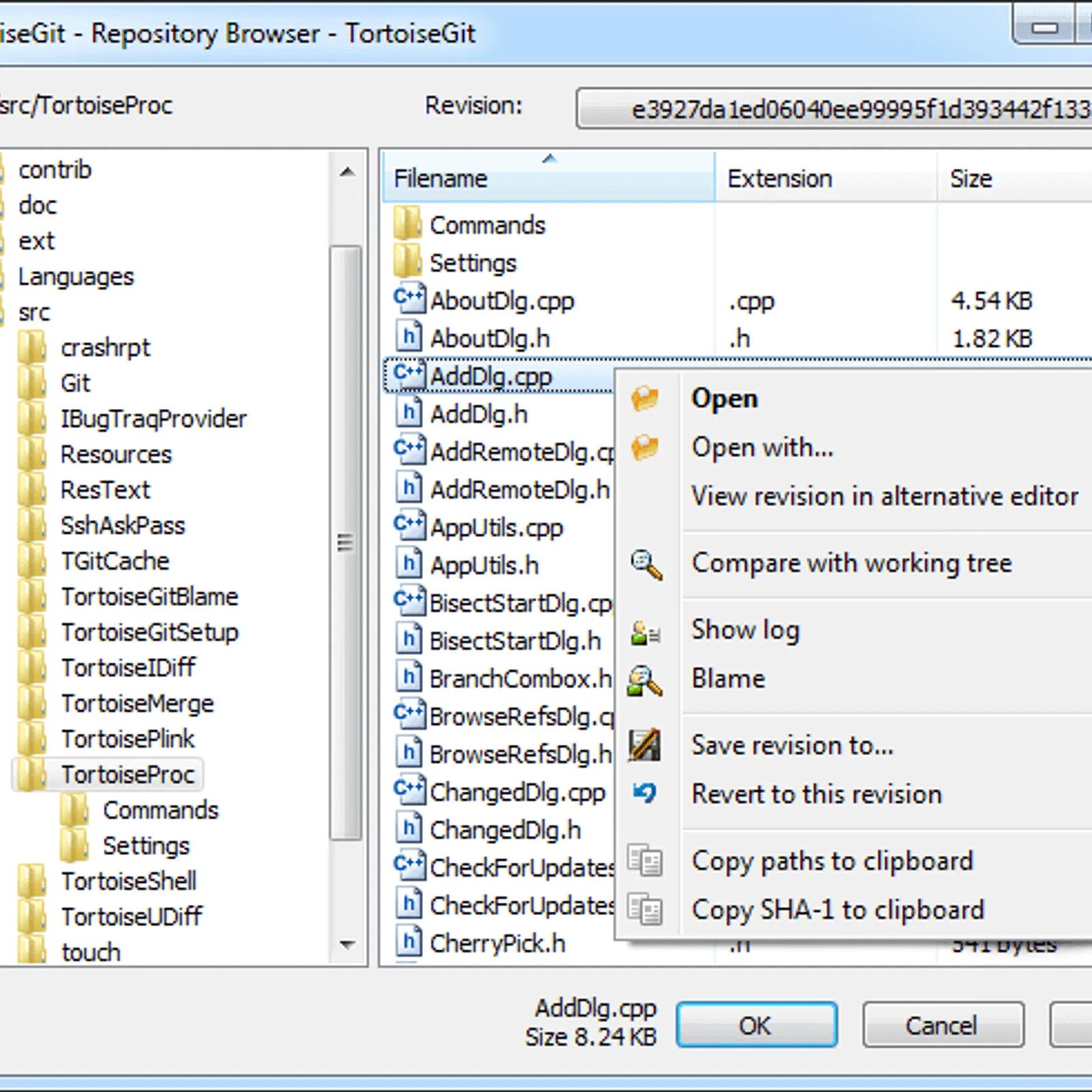1092x1092 pixels.
Task: Select the TortoiseMerge folder in the tree
Action: point(137,703)
